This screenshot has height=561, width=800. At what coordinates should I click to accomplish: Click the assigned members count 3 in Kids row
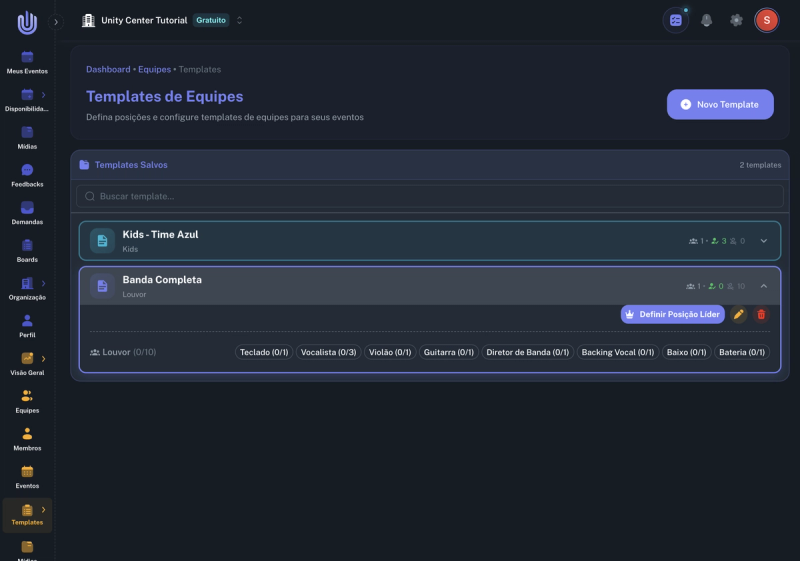click(719, 241)
